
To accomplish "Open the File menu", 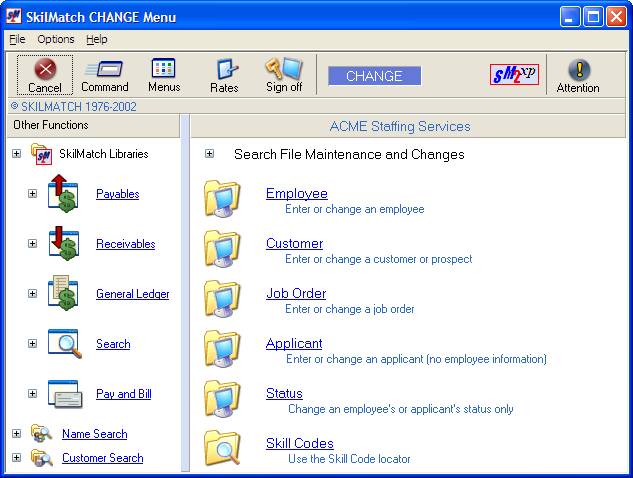I will (x=17, y=39).
